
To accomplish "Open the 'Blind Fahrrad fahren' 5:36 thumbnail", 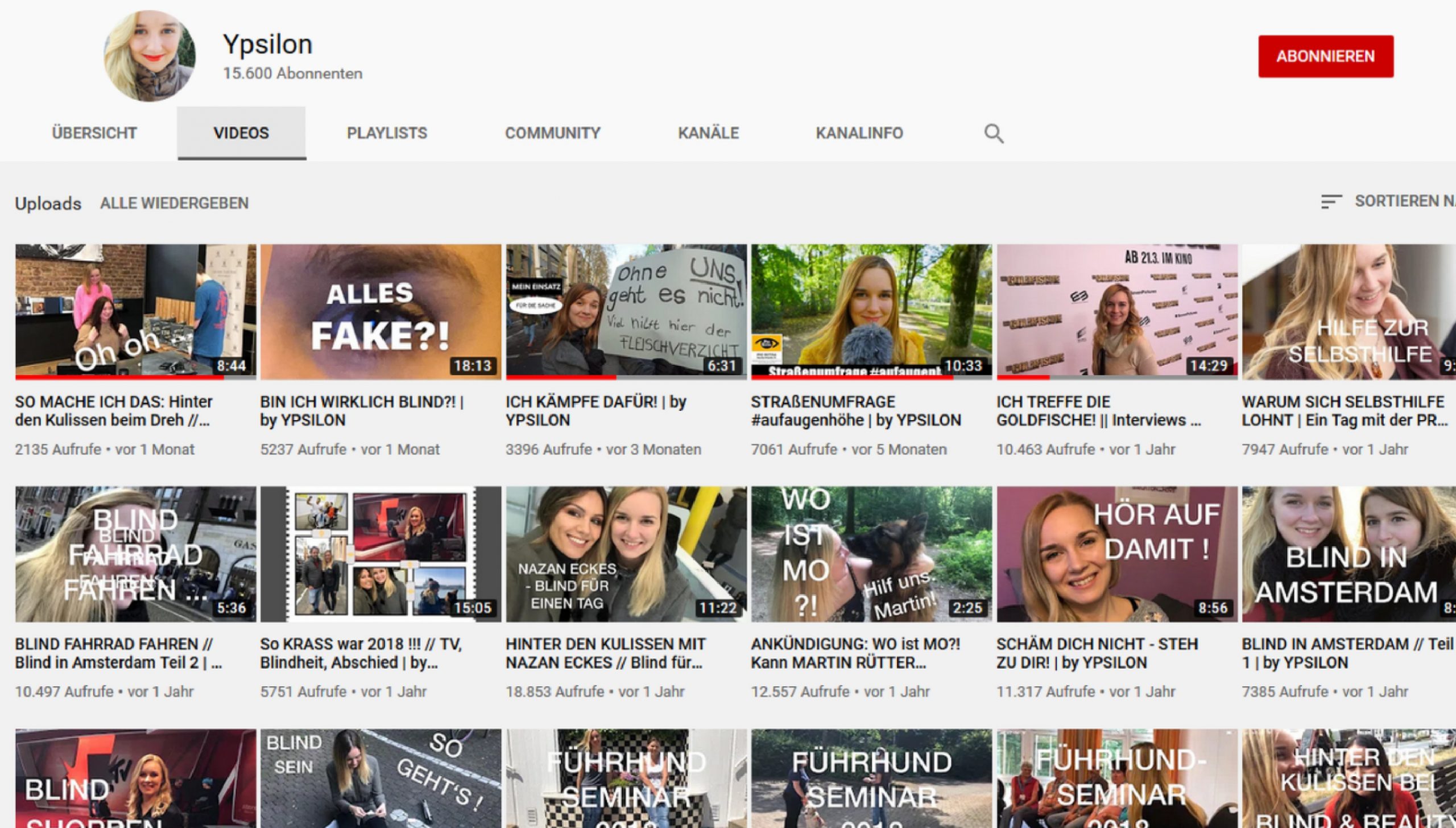I will pyautogui.click(x=135, y=554).
